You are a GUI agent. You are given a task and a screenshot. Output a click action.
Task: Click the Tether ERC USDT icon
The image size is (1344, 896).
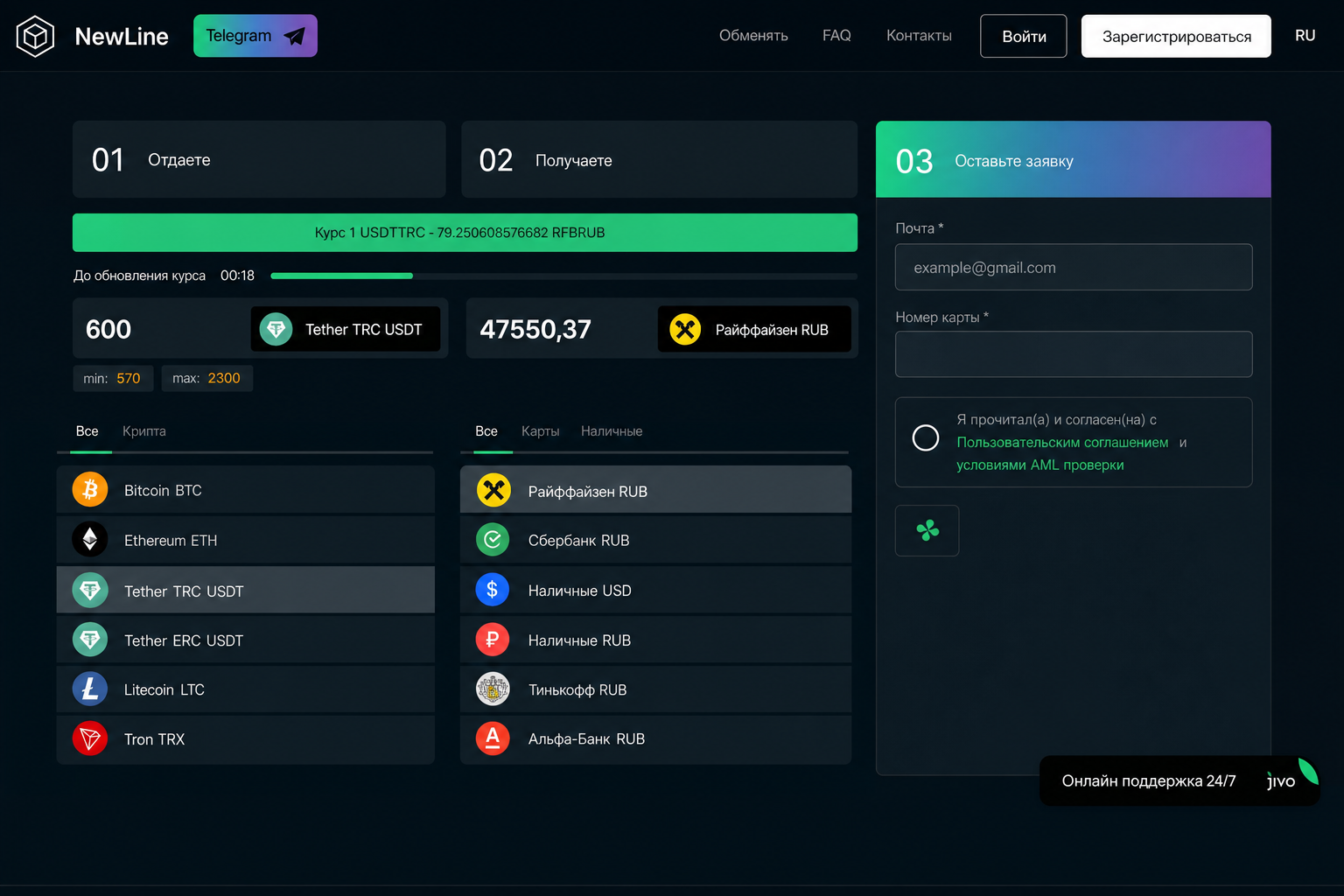coord(90,640)
